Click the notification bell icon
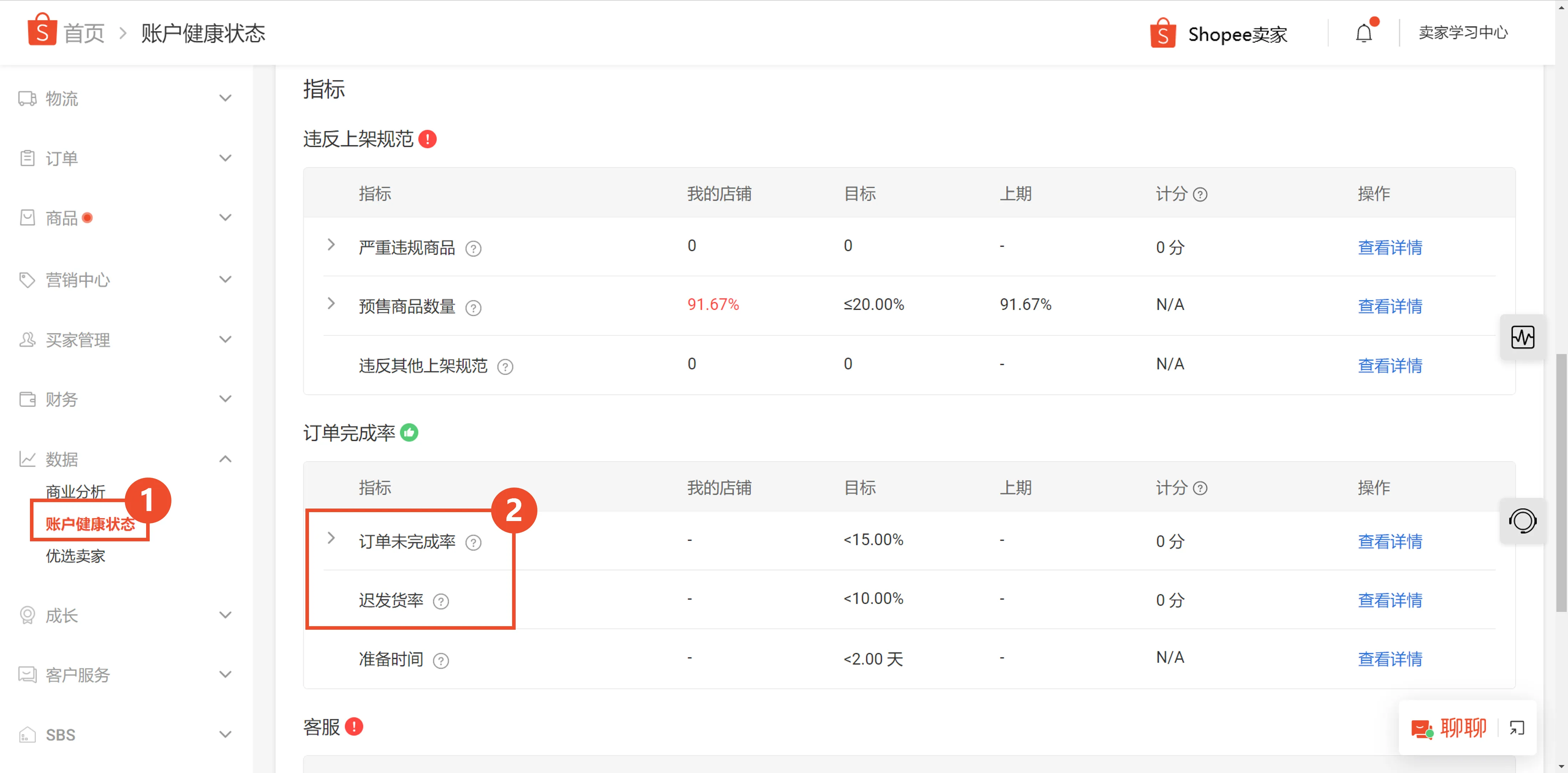1568x773 pixels. coord(1363,34)
